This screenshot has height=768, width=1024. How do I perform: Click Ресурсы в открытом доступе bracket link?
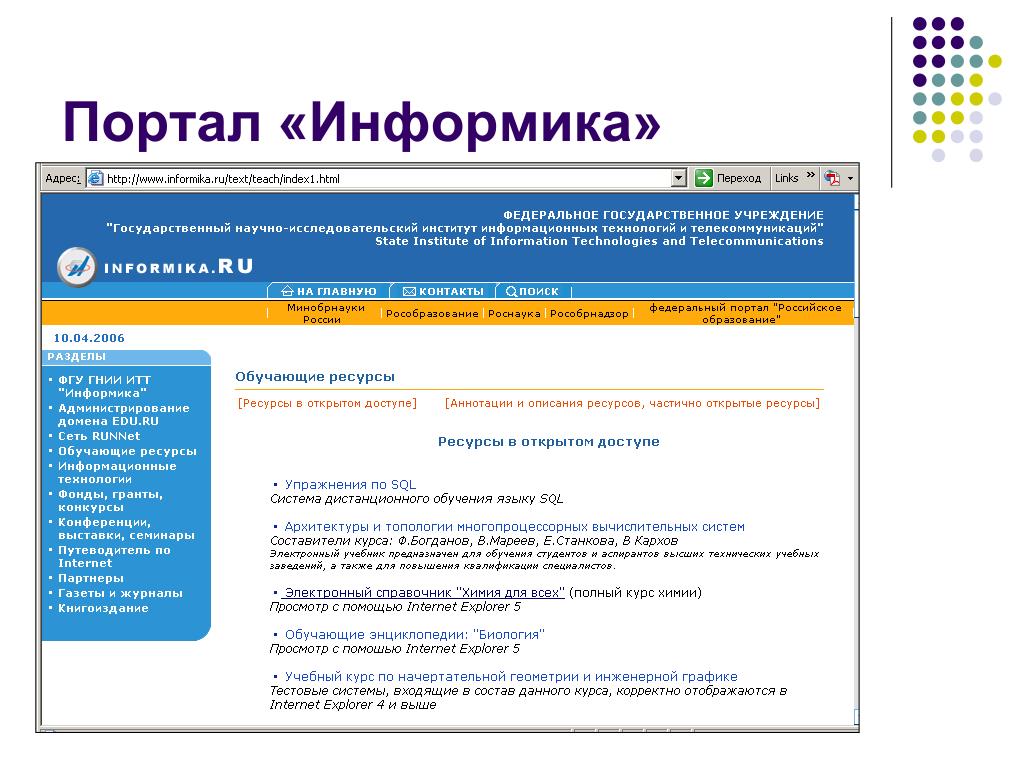point(327,404)
